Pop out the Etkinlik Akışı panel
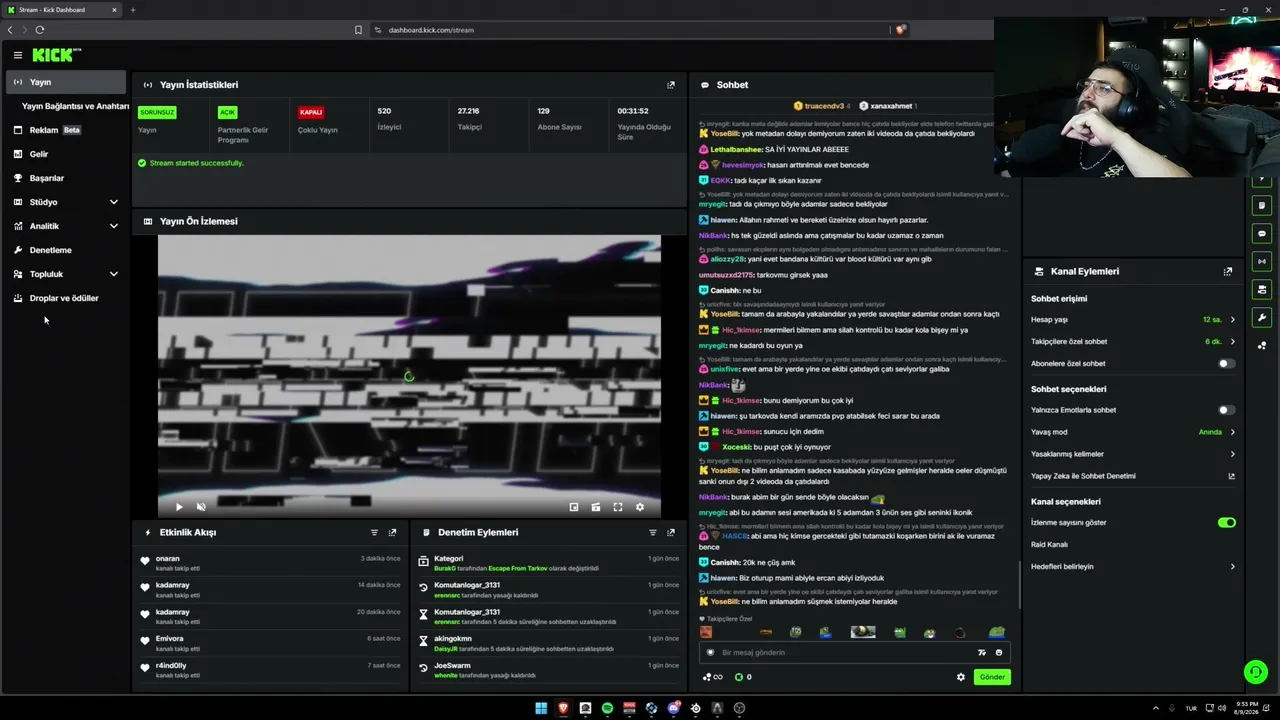This screenshot has width=1280, height=720. point(392,533)
